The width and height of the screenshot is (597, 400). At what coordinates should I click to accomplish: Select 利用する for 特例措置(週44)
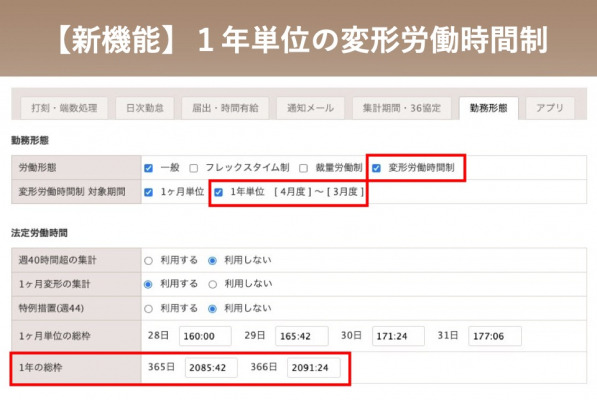coord(148,309)
